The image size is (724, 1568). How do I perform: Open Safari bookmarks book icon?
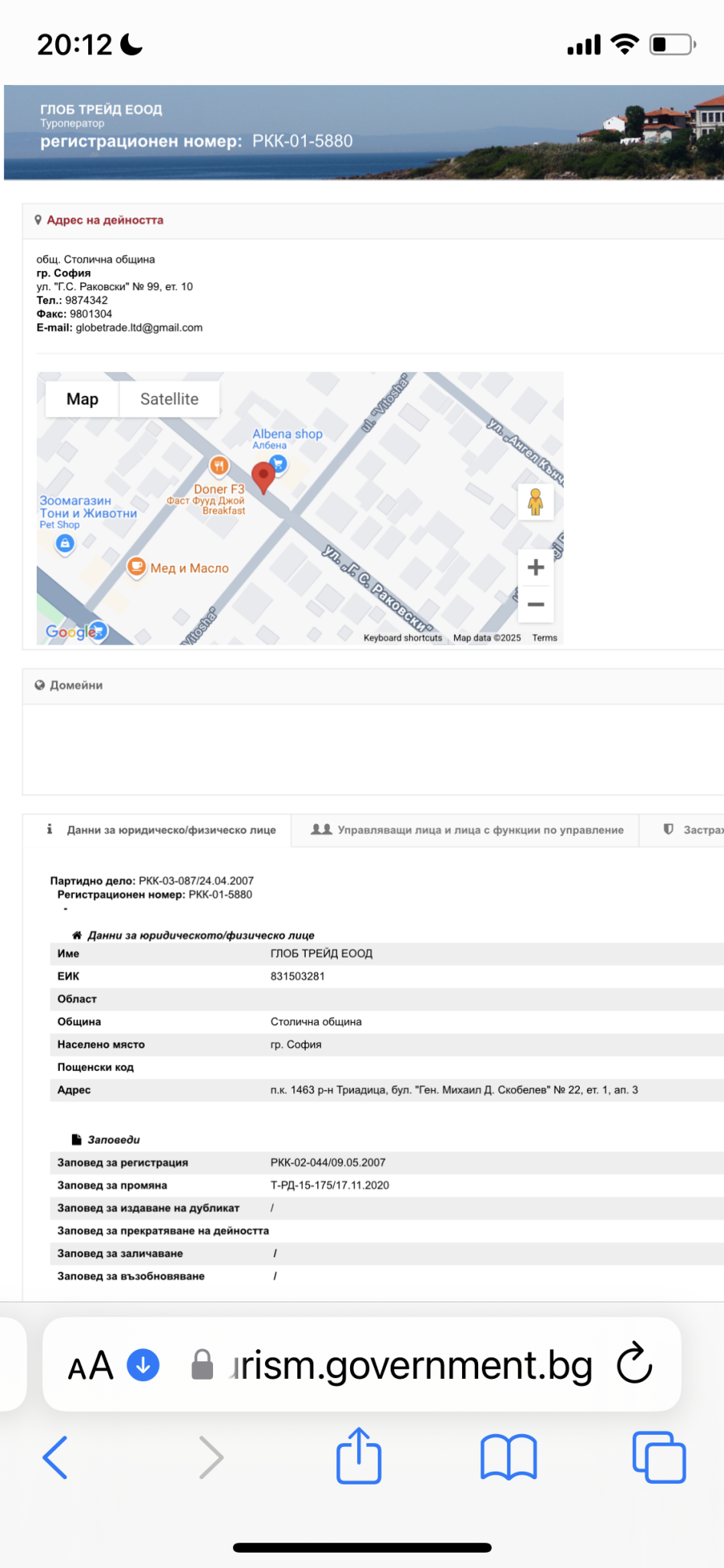point(509,1457)
